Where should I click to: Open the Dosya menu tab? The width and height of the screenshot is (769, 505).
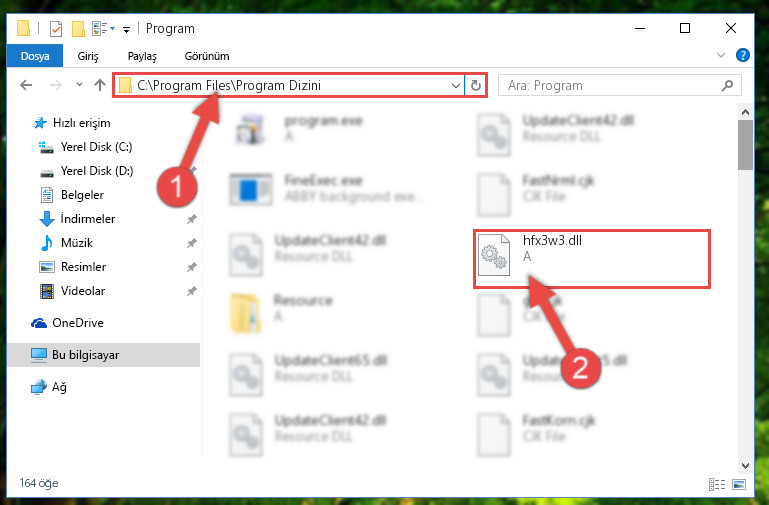point(35,56)
